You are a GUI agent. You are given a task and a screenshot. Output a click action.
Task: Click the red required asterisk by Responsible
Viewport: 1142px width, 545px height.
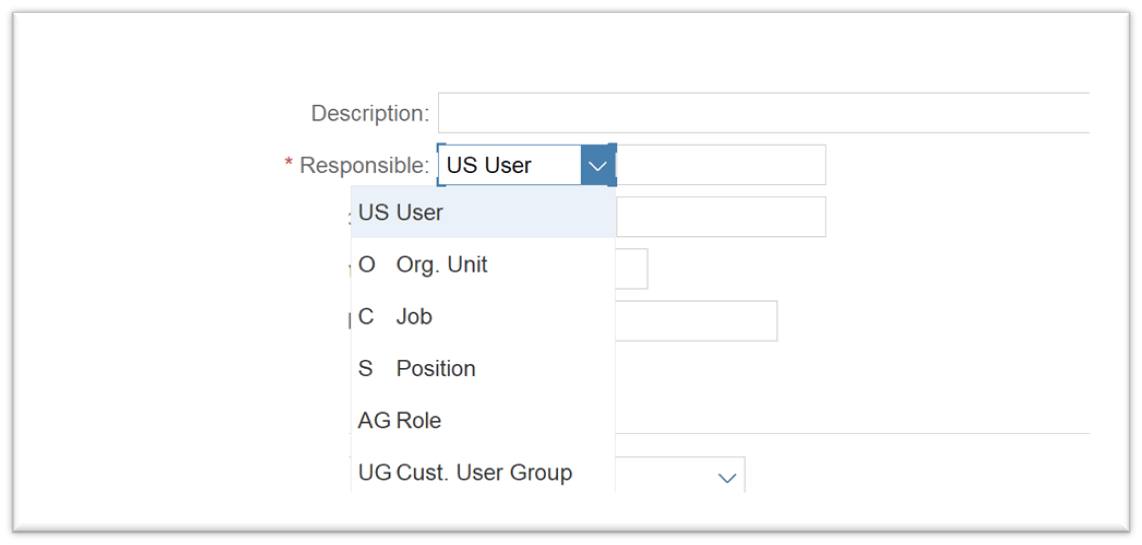[290, 164]
